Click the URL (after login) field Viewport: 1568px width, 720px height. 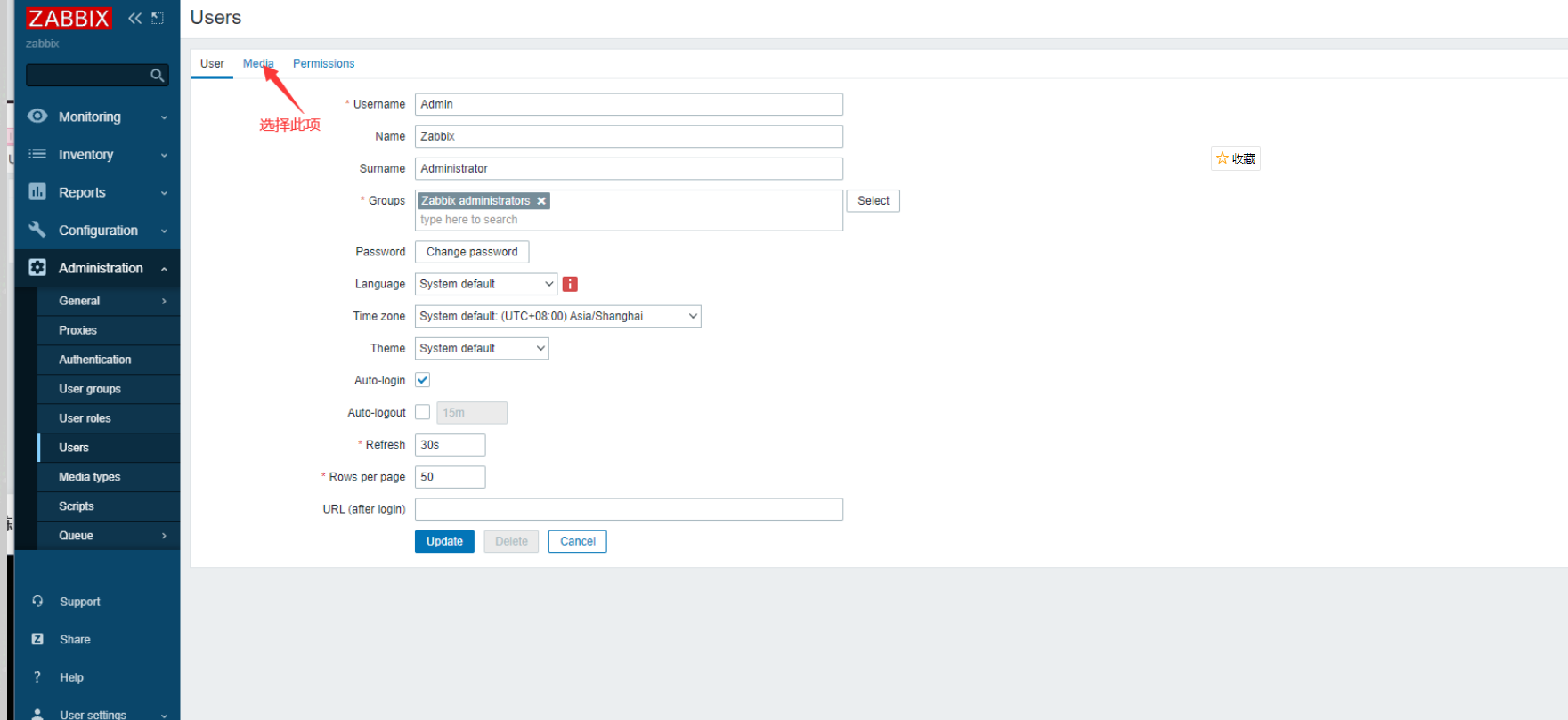tap(629, 509)
